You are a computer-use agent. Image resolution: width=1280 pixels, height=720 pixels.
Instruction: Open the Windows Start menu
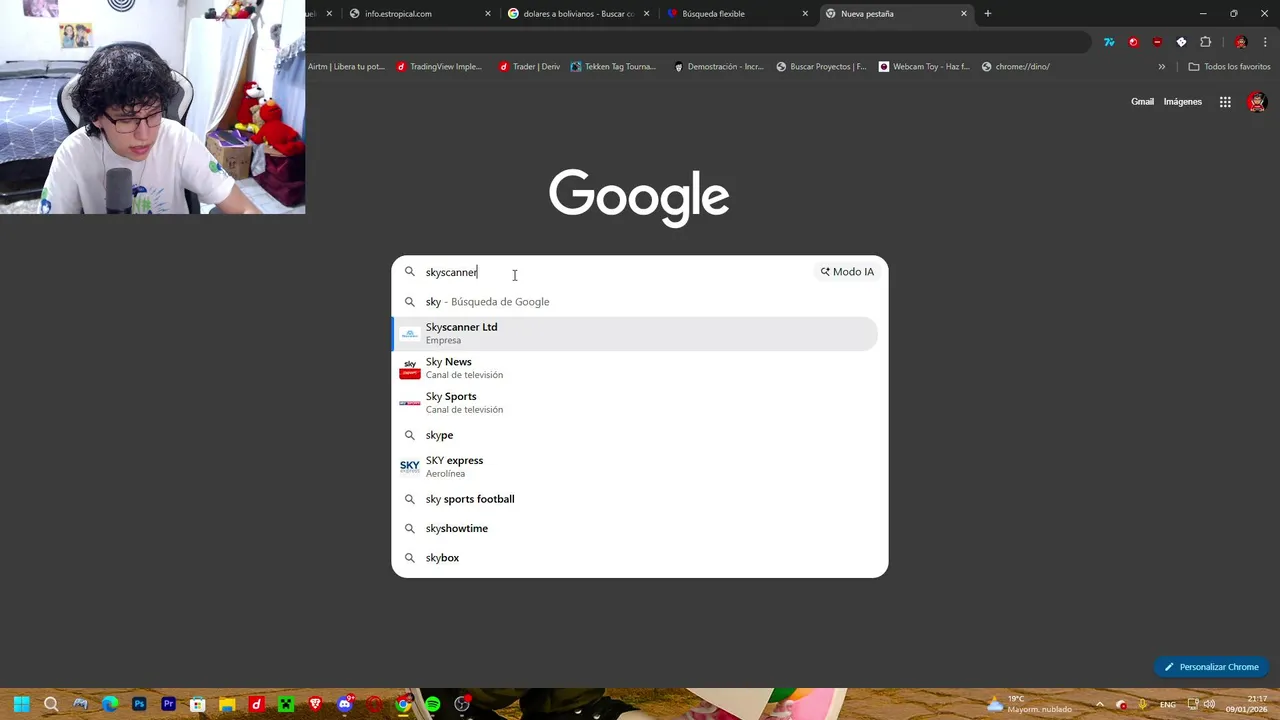click(22, 704)
